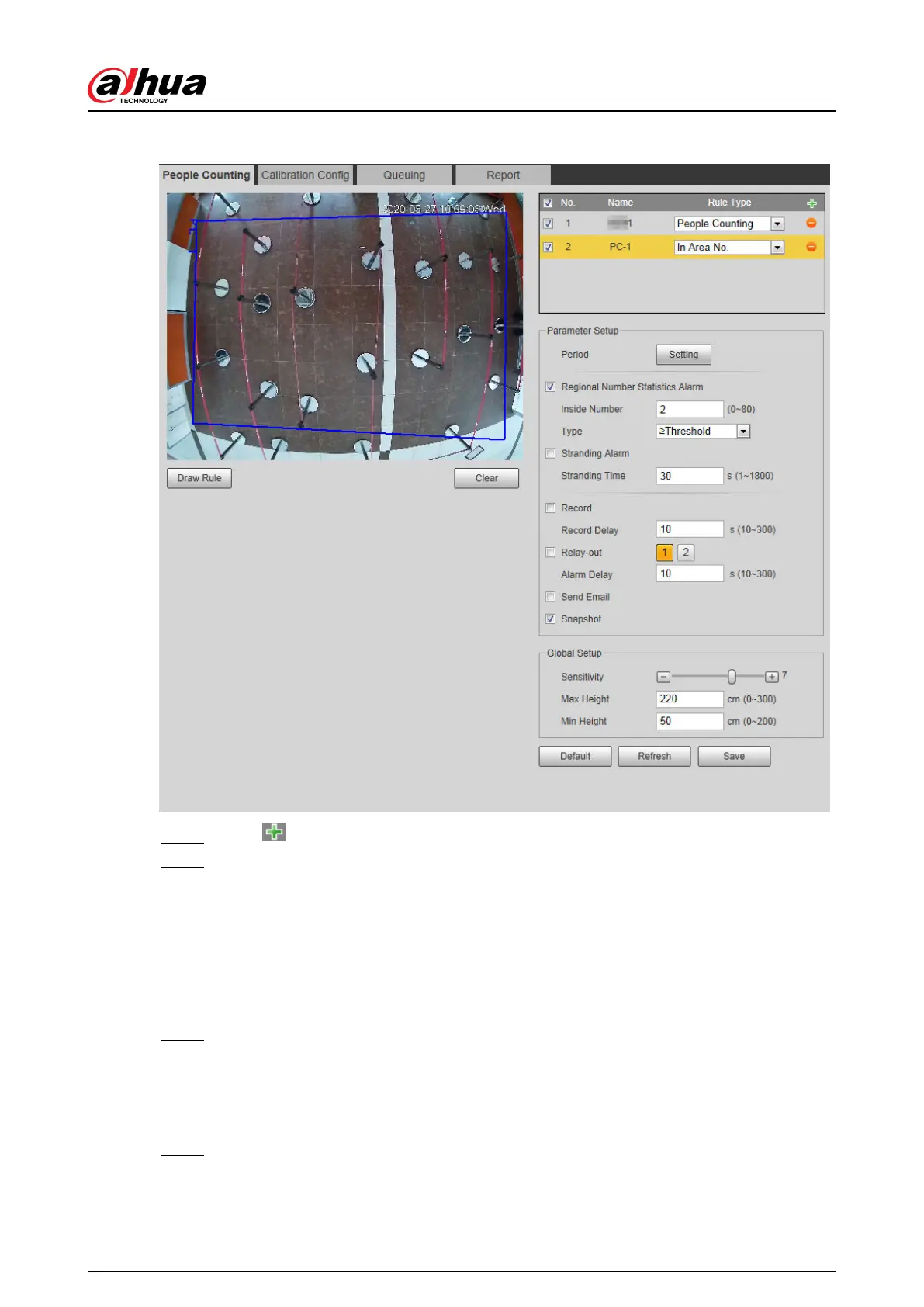Uncheck the Snapshot checkbox
Image resolution: width=924 pixels, height=1307 pixels.
click(x=551, y=619)
